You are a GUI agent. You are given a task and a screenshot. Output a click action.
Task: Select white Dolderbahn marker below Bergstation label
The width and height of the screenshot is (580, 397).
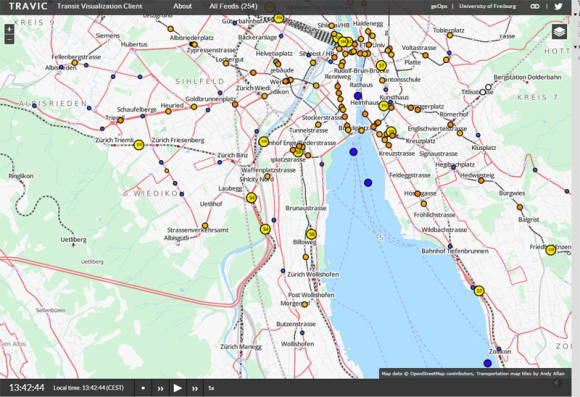[x=488, y=87]
